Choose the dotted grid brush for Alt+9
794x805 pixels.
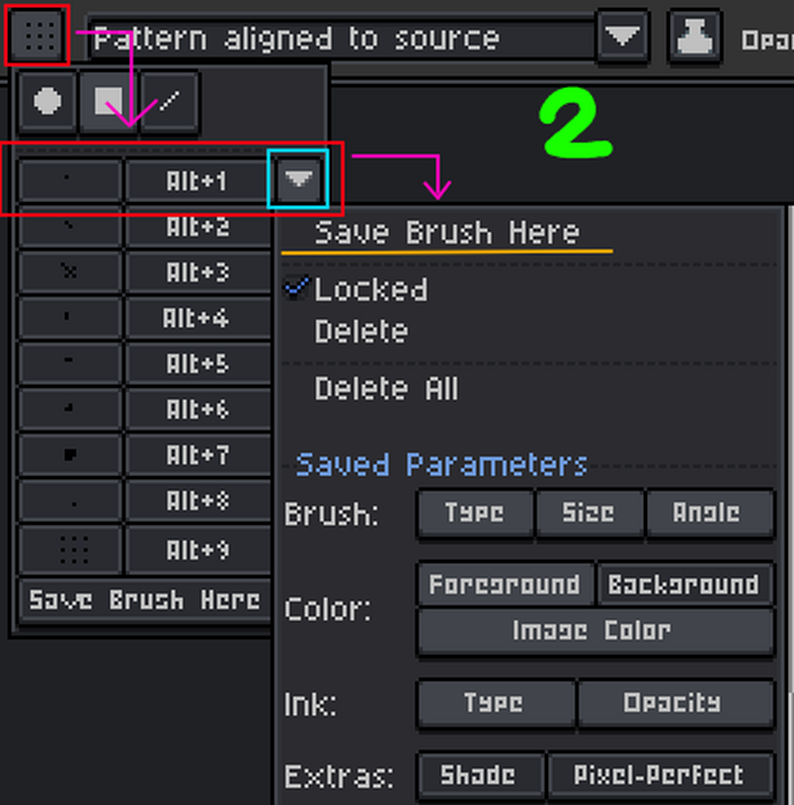[69, 550]
